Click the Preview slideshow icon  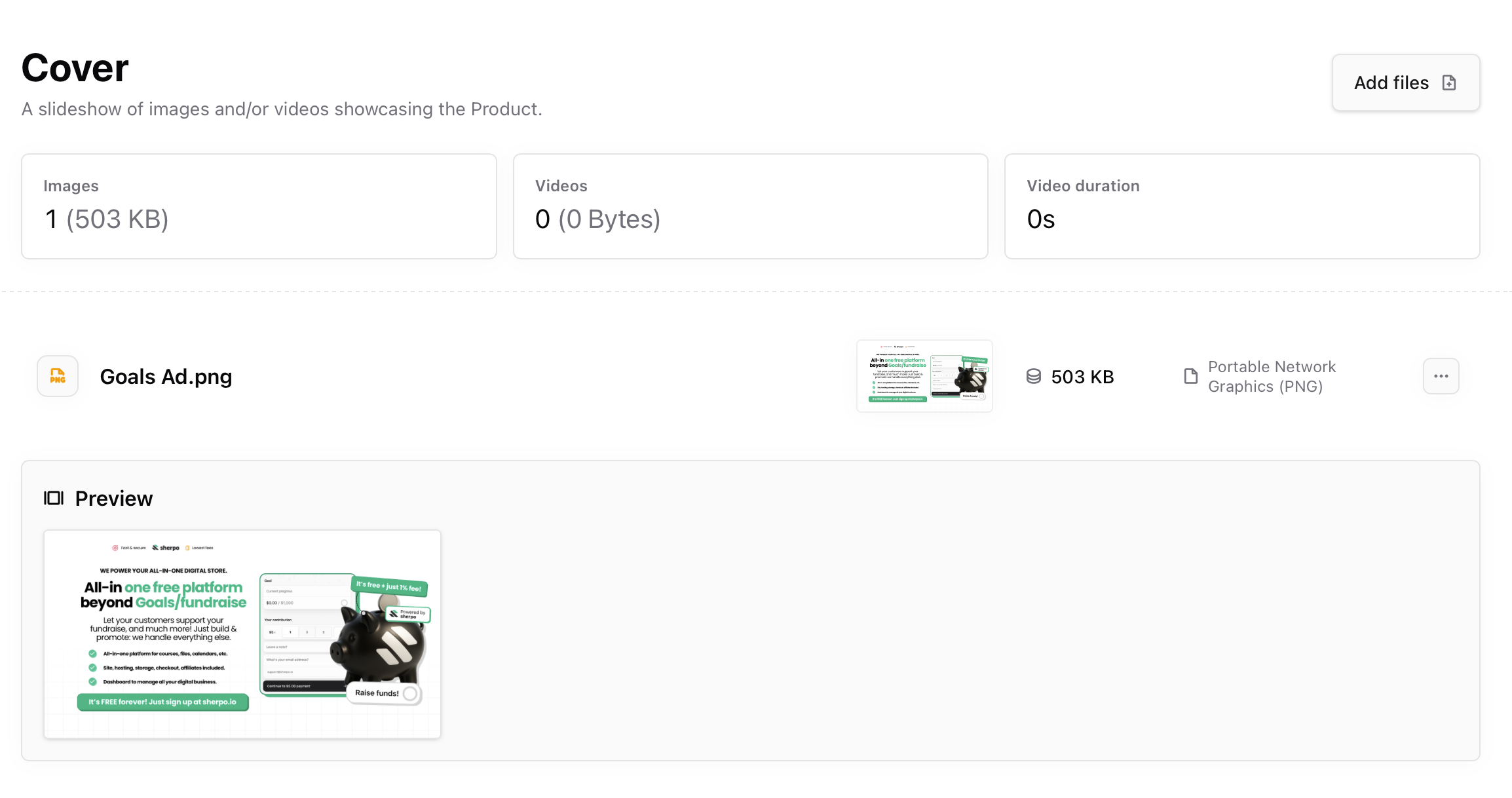pyautogui.click(x=52, y=498)
